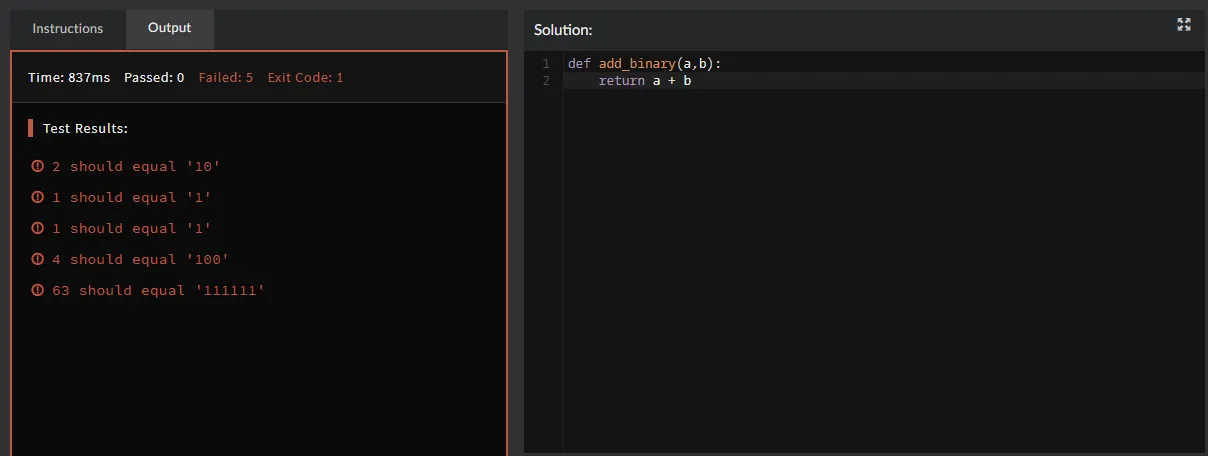The height and width of the screenshot is (456, 1208).
Task: Select the Output tab
Action: [169, 28]
